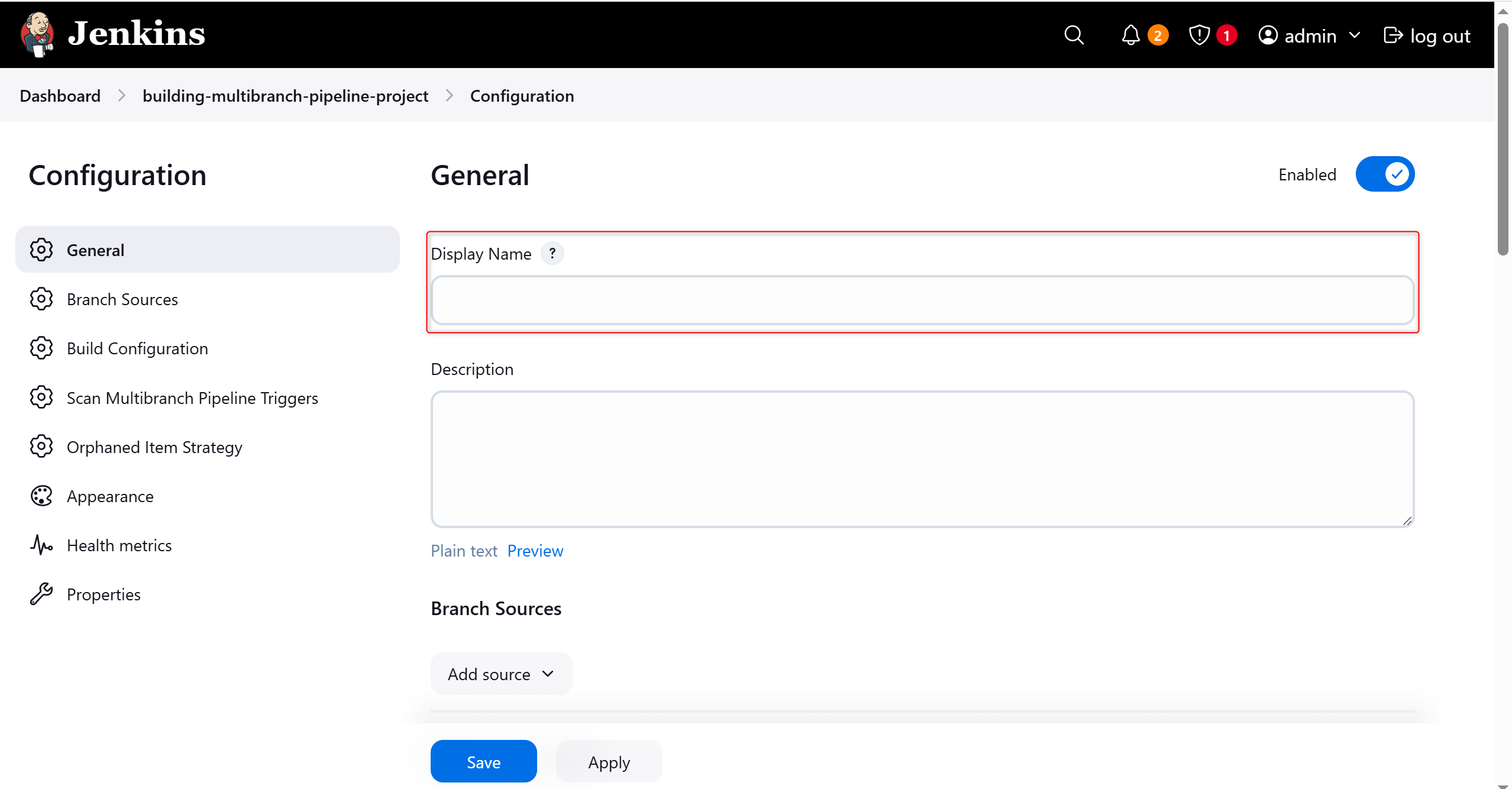1512x789 pixels.
Task: Click the Properties wrench icon
Action: pos(41,594)
